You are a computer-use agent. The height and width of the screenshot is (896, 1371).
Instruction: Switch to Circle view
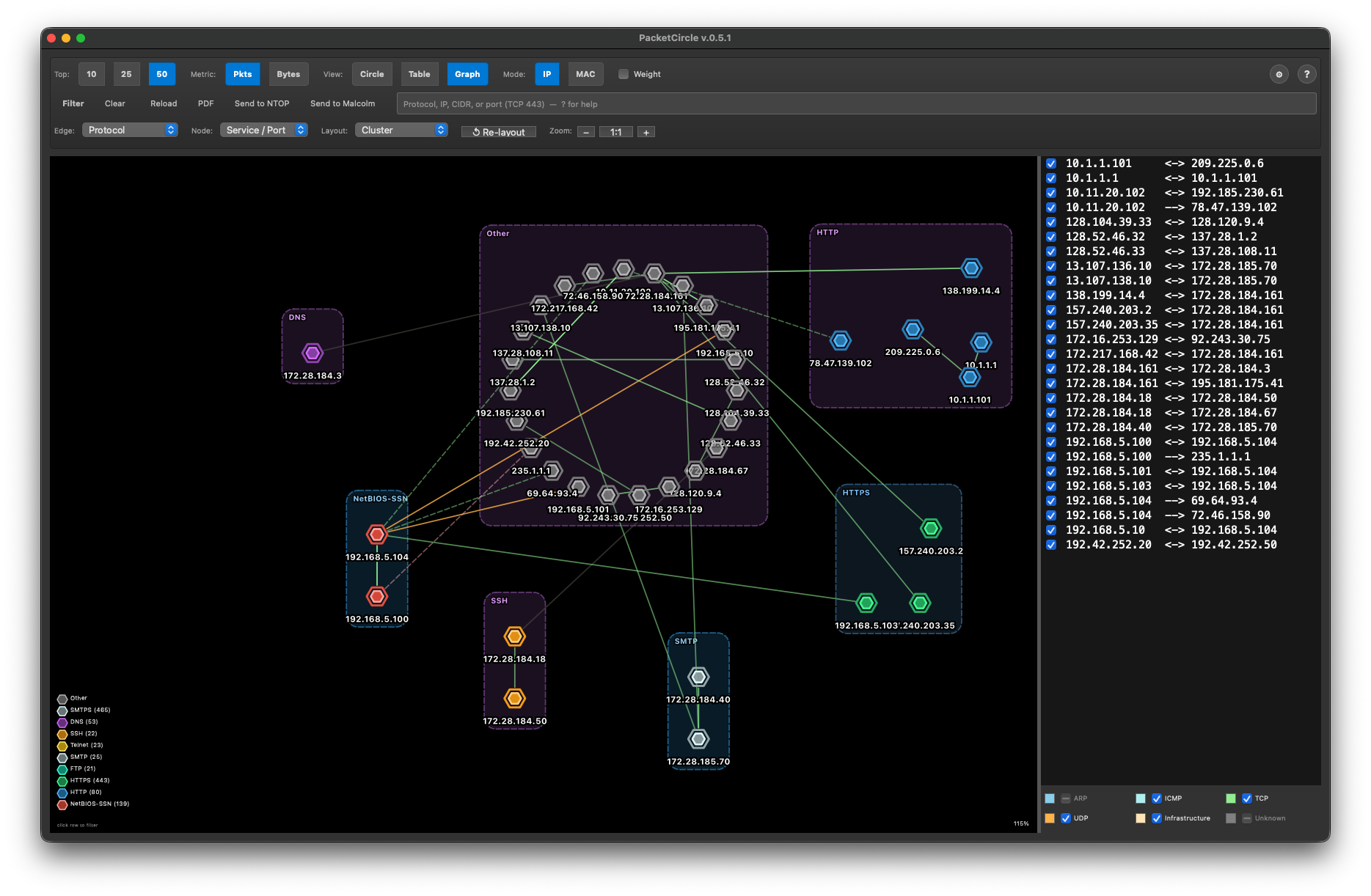[x=372, y=74]
